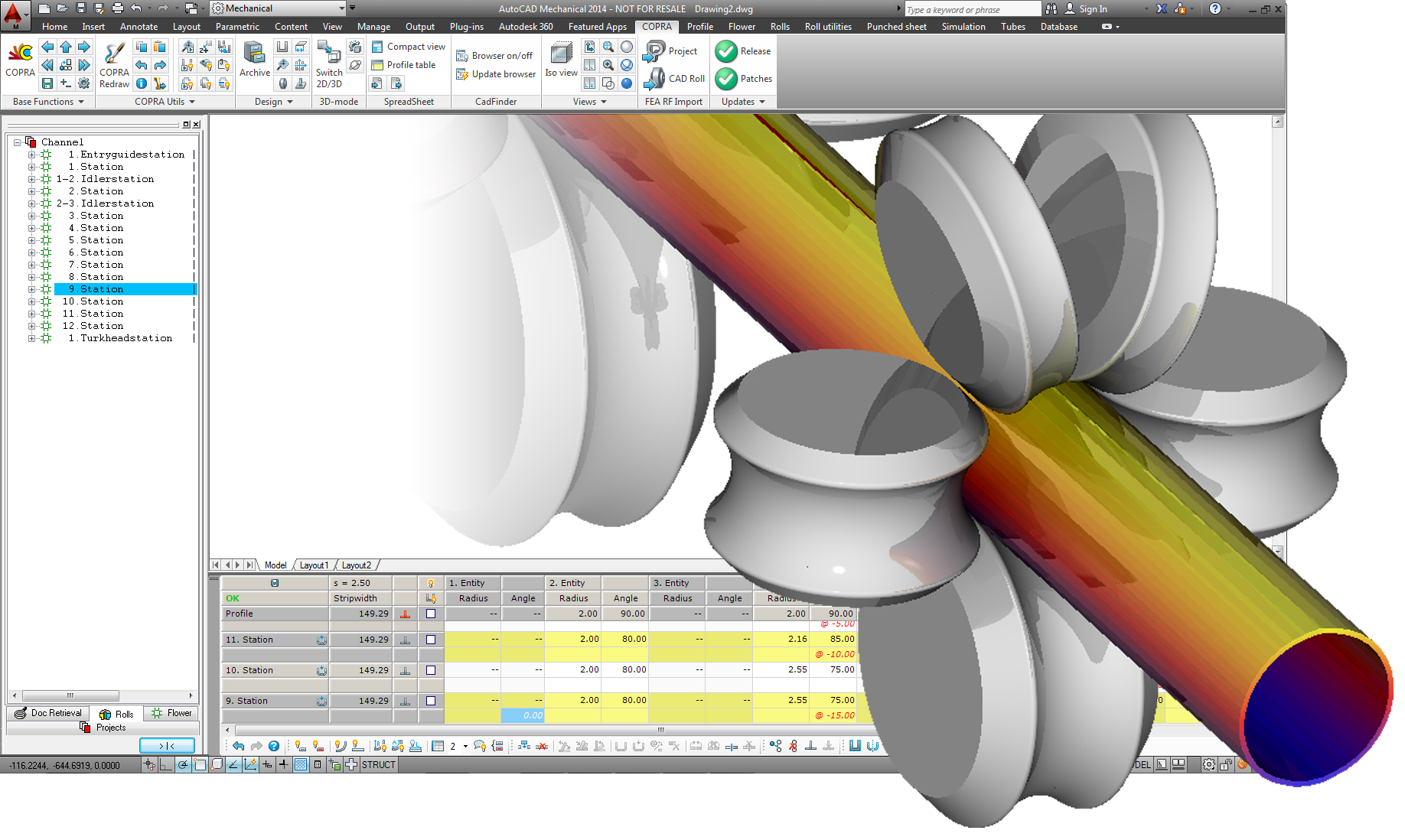Click the blue help icon in spreadsheet toolbar
Viewport: 1405px width, 840px height.
274,746
